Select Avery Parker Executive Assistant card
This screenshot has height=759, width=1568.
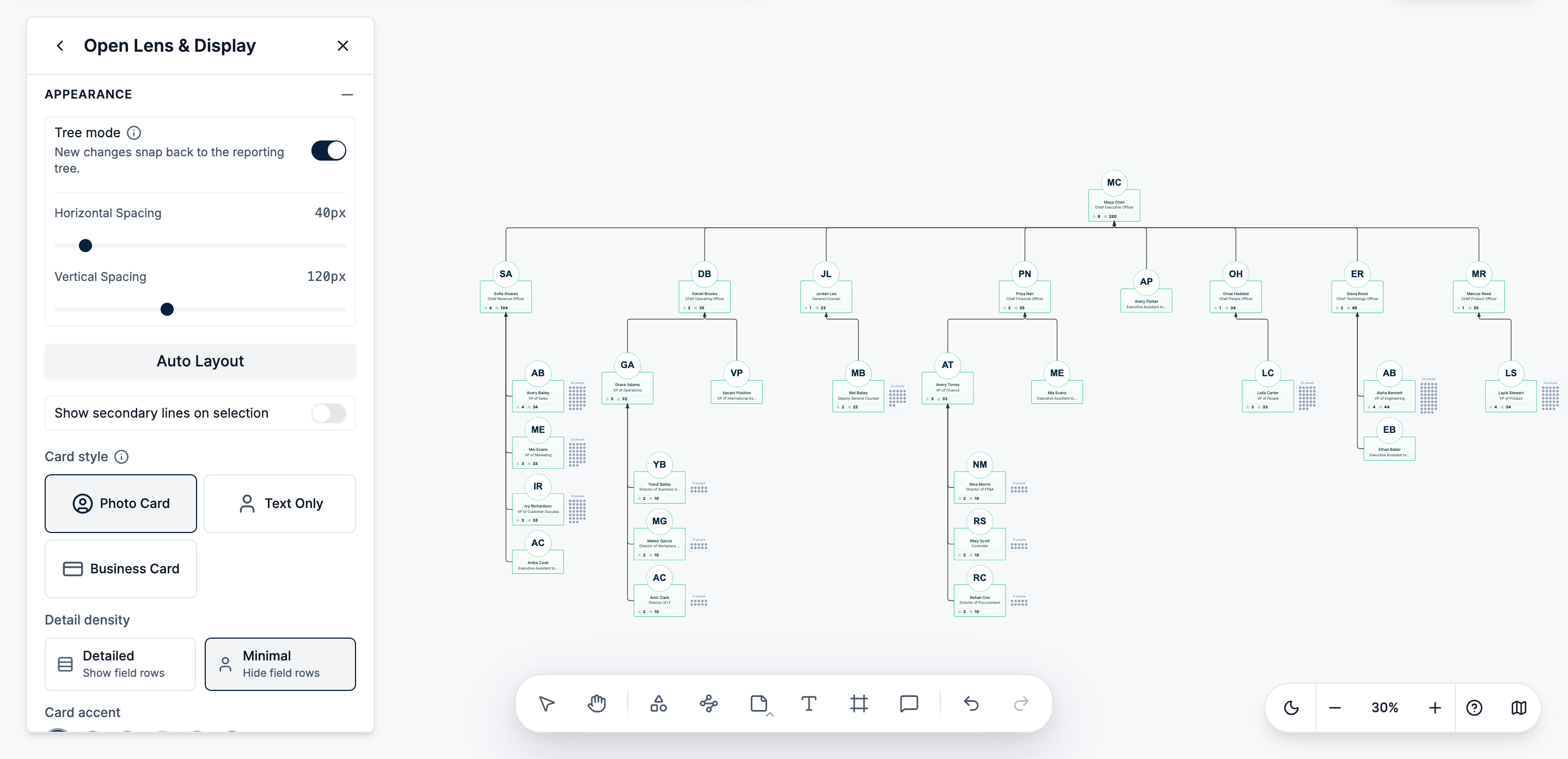tap(1146, 301)
